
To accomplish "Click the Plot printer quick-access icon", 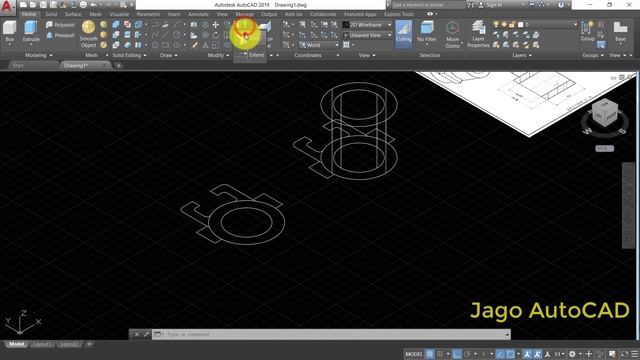I will coord(83,5).
